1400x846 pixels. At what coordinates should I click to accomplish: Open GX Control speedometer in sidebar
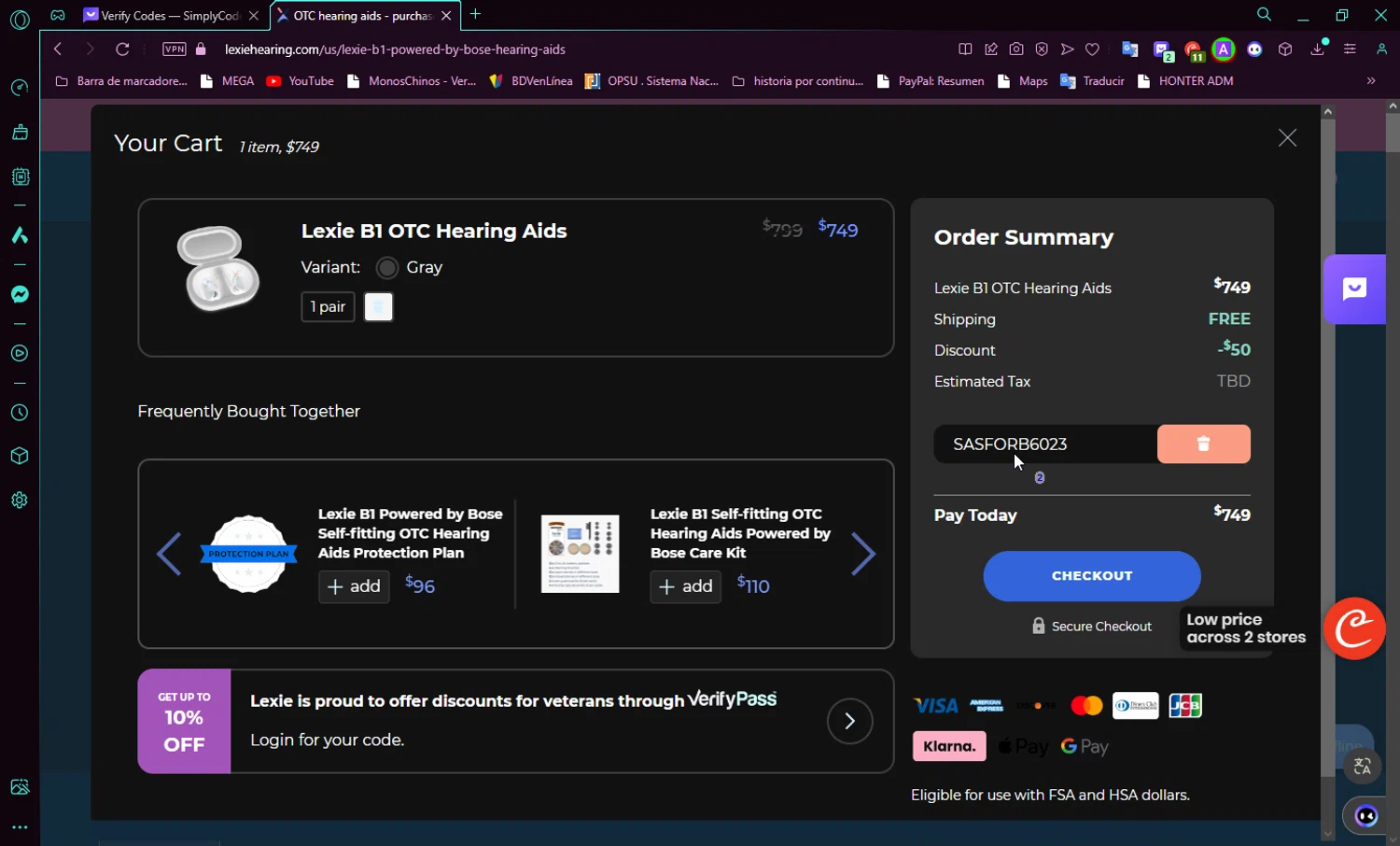point(20,88)
